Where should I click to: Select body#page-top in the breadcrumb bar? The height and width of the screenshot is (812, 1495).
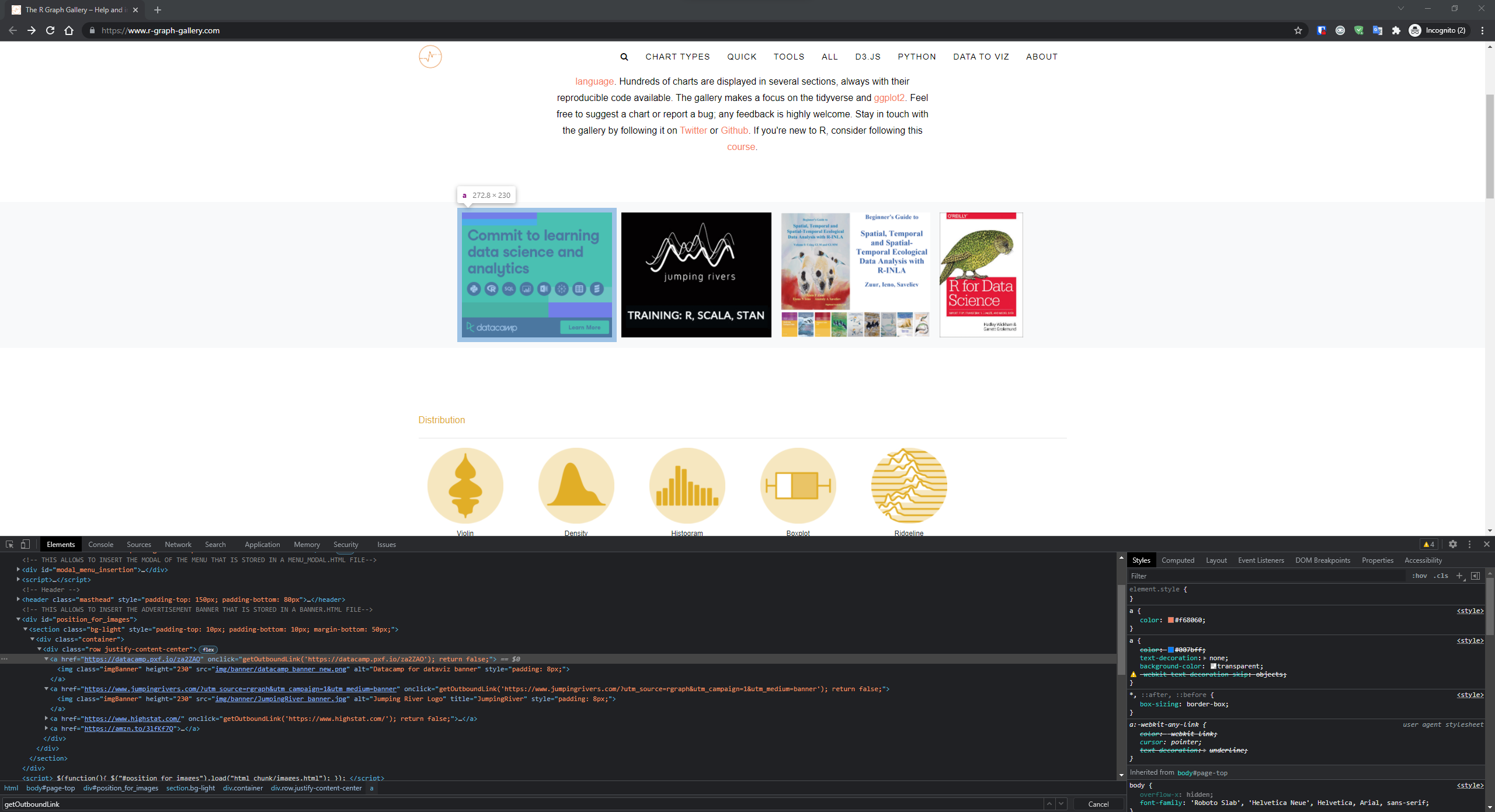51,787
